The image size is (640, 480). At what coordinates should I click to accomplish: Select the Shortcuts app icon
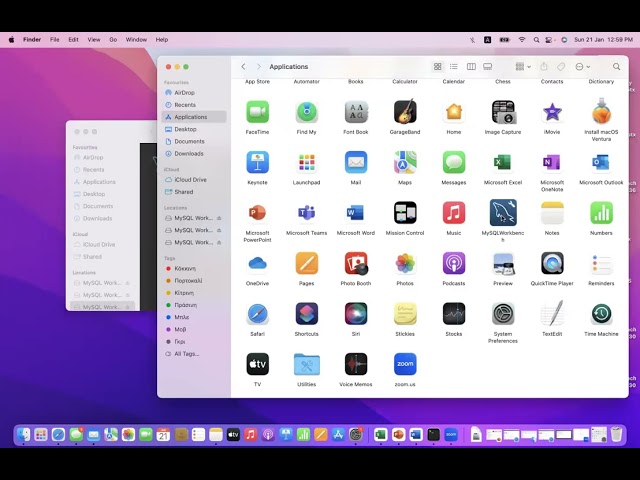[307, 313]
